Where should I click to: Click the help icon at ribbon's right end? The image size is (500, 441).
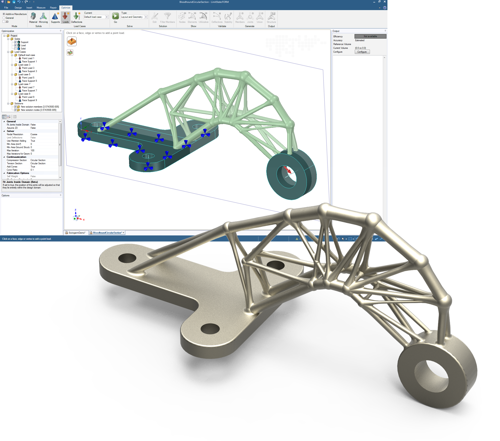click(x=384, y=8)
